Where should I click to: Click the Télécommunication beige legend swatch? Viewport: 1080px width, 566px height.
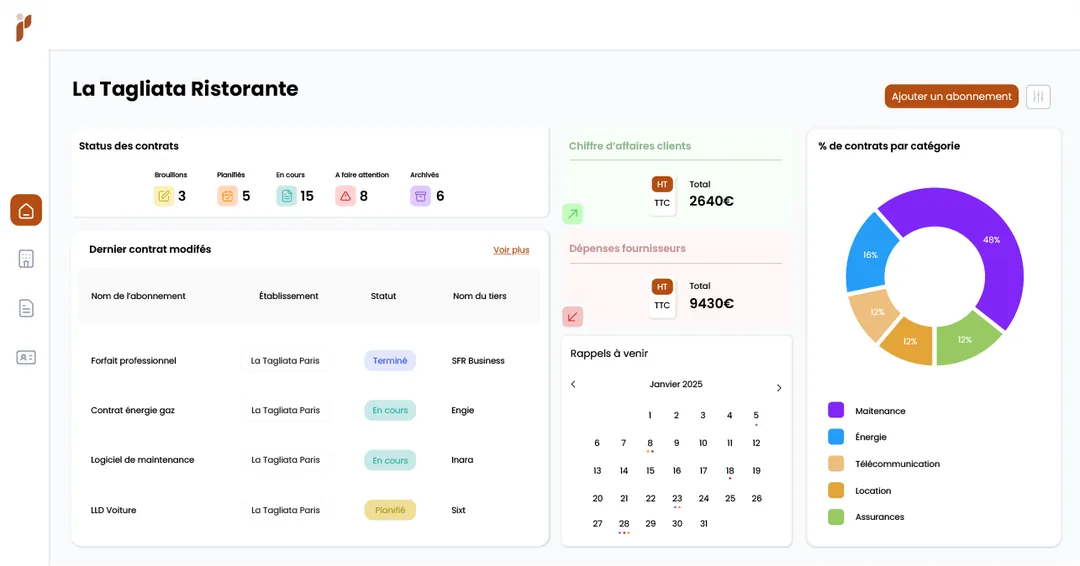[835, 463]
